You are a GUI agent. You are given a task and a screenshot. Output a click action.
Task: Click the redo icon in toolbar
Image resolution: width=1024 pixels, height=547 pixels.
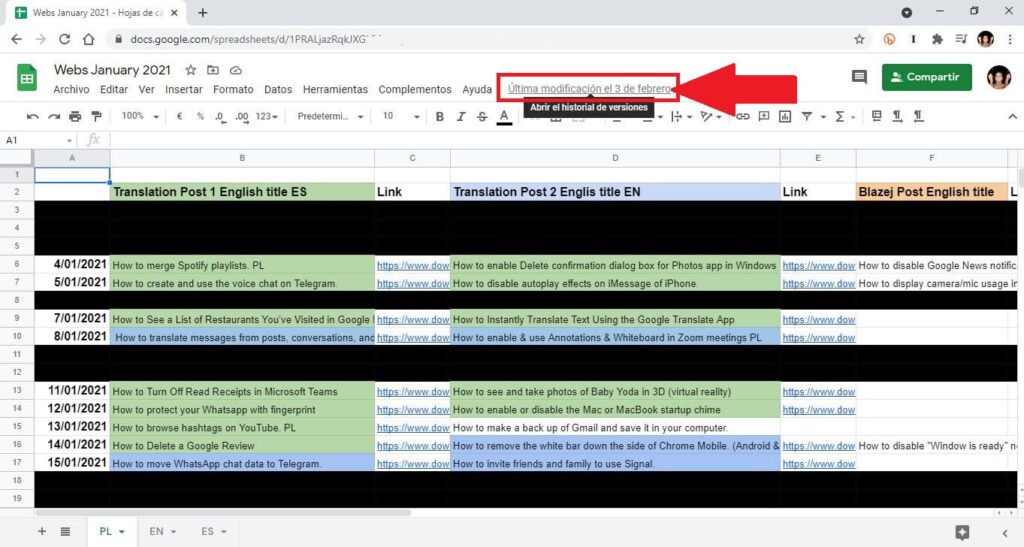(x=54, y=117)
